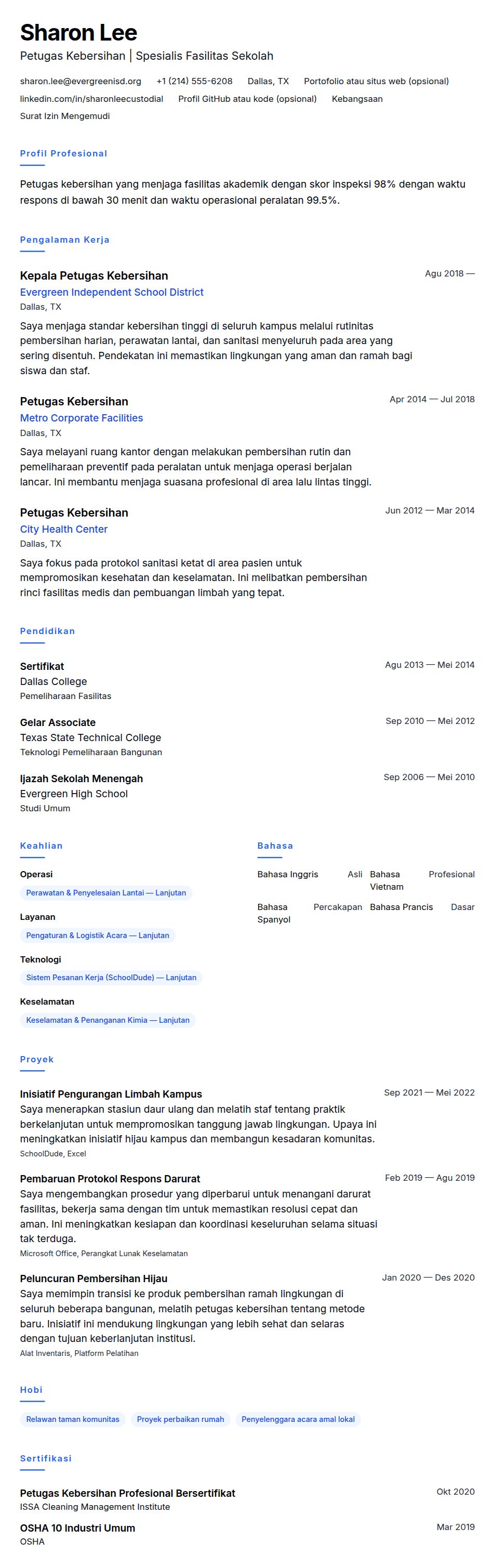Screen dimensions: 495x1568
Task: Click the Profil Profesional section heading
Action: click(x=64, y=153)
